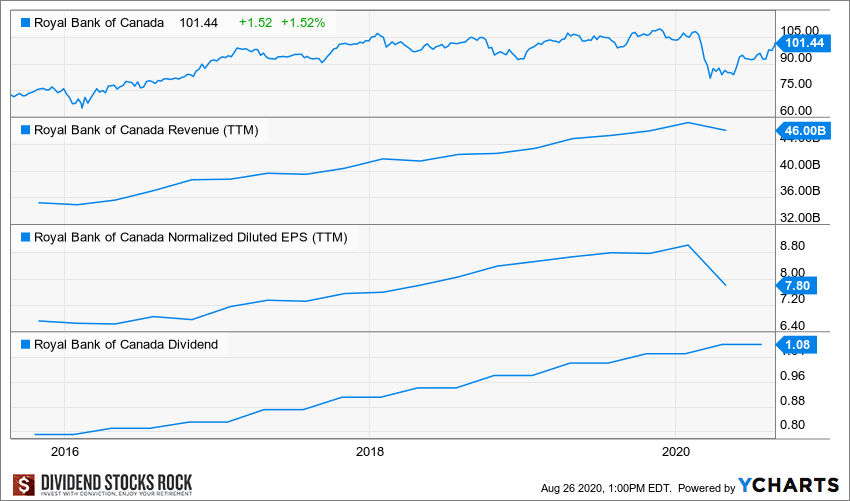Click the '+1.52' price change value

(x=255, y=23)
